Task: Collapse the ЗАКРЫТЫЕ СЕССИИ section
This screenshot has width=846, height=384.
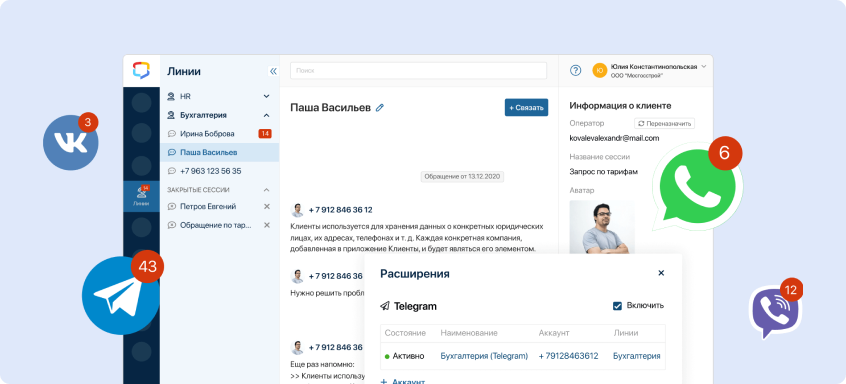Action: tap(266, 190)
